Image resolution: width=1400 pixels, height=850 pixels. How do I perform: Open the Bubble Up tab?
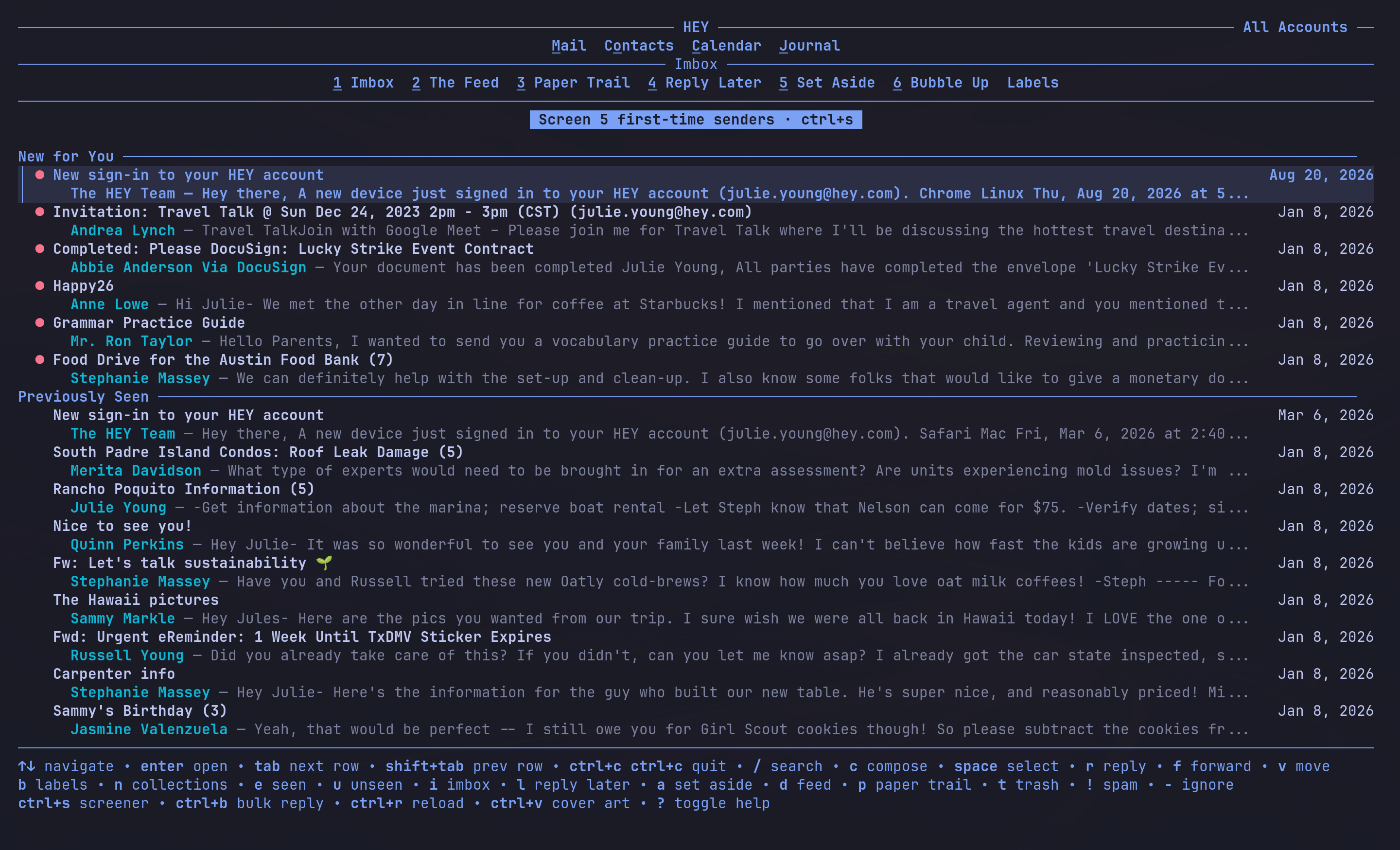point(941,82)
